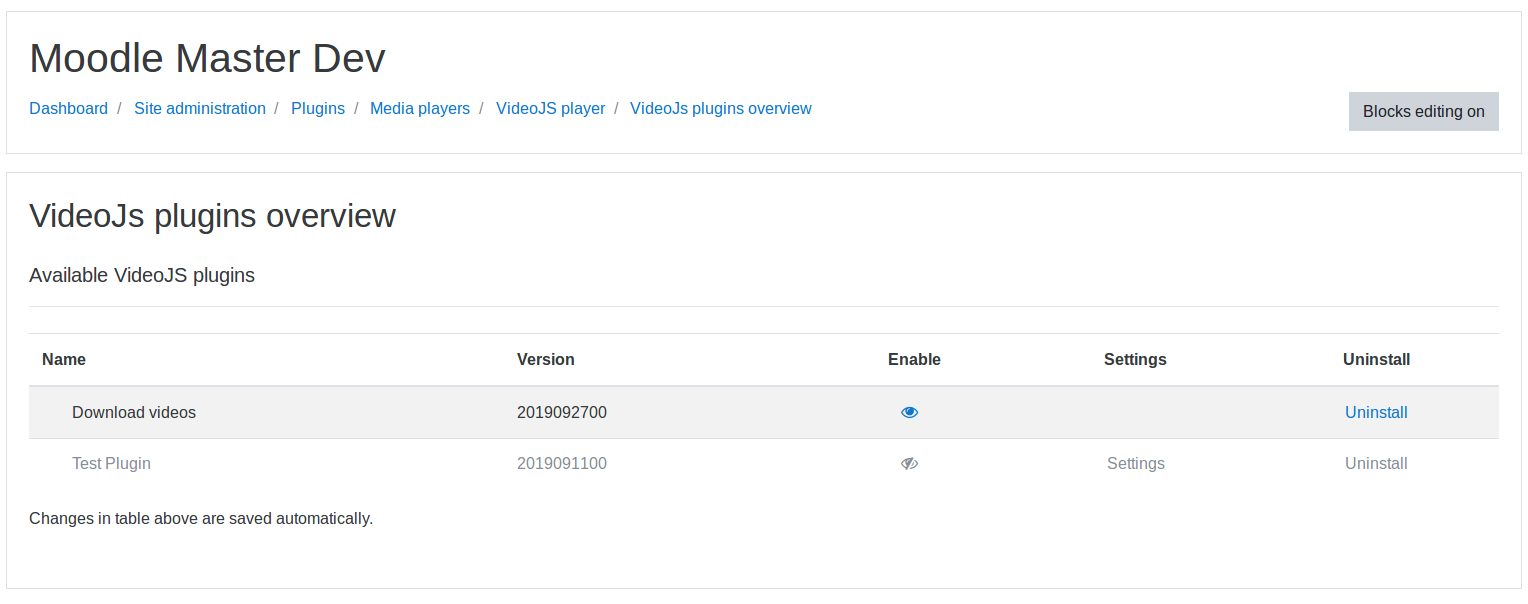Screen dimensions: 1528x604
Task: Uninstall the Download videos plugin
Action: point(1376,412)
